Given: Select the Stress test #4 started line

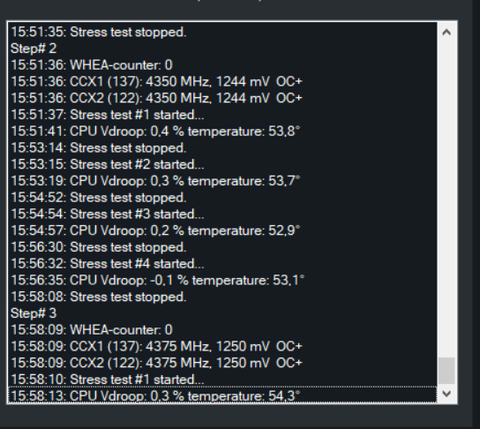Looking at the screenshot, I should pyautogui.click(x=222, y=264).
